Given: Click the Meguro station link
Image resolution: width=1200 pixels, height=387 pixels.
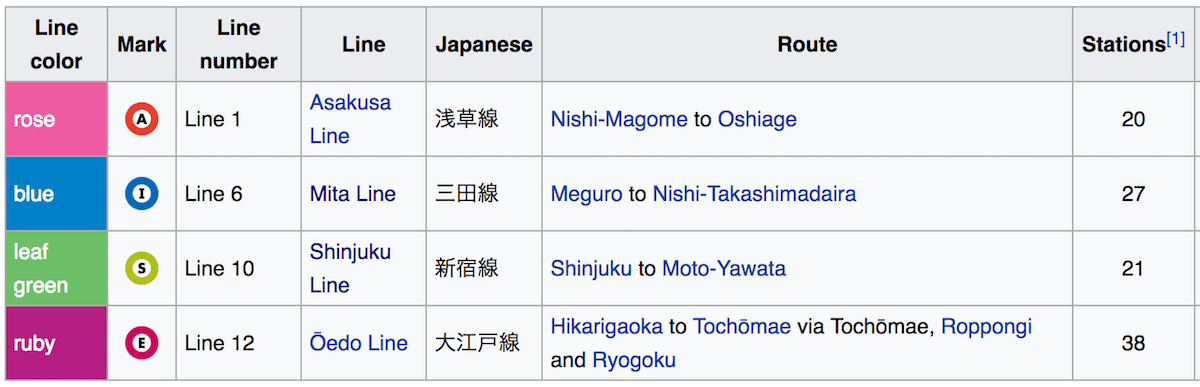Looking at the screenshot, I should pos(586,194).
